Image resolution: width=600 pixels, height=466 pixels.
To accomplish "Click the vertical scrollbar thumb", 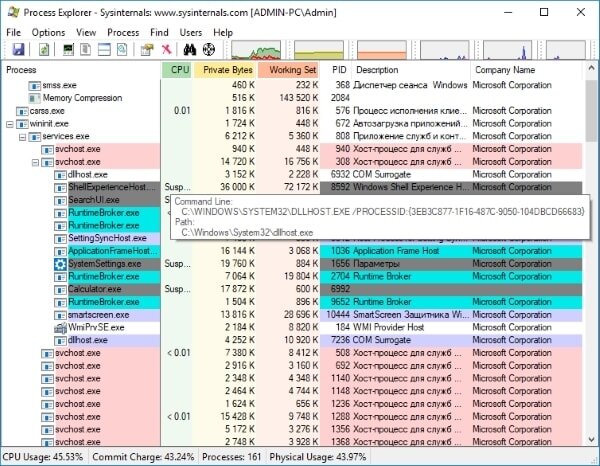I will (591, 111).
